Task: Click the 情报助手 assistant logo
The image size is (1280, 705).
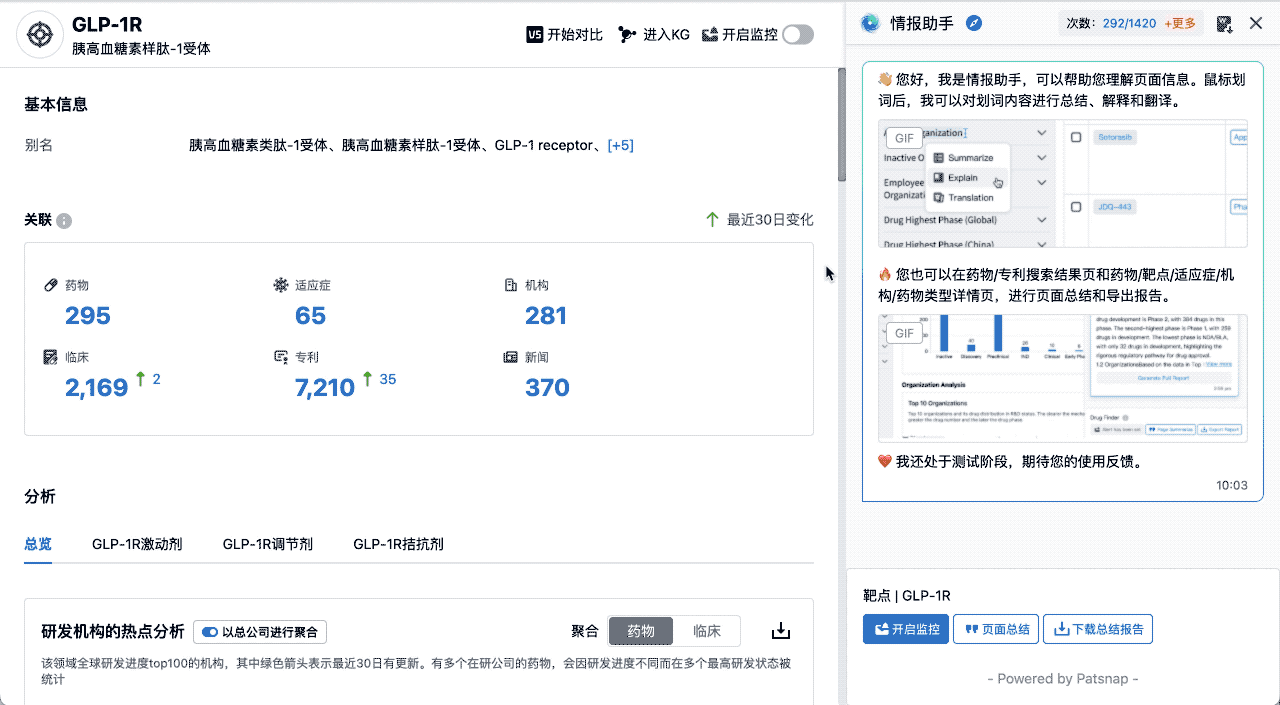Action: [870, 23]
